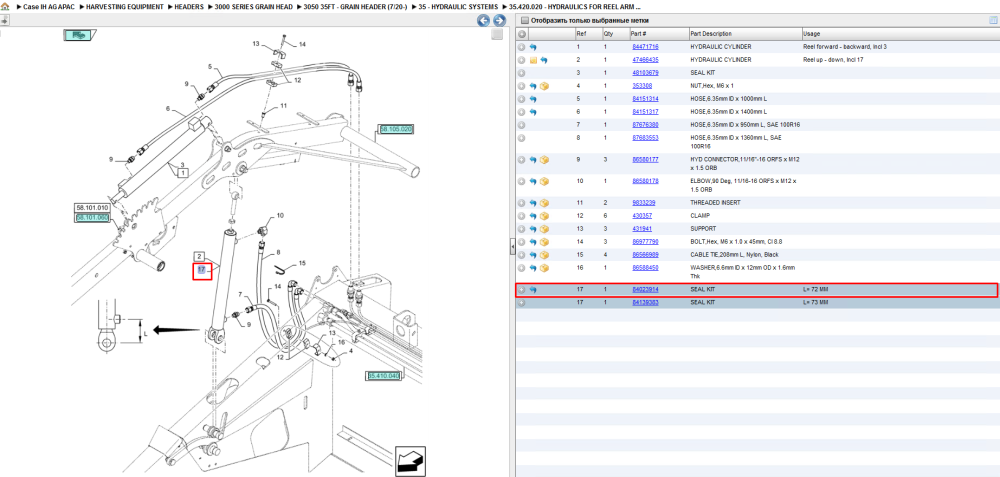
Task: Open diagram reference label 58.101.010
Action: coord(92,208)
